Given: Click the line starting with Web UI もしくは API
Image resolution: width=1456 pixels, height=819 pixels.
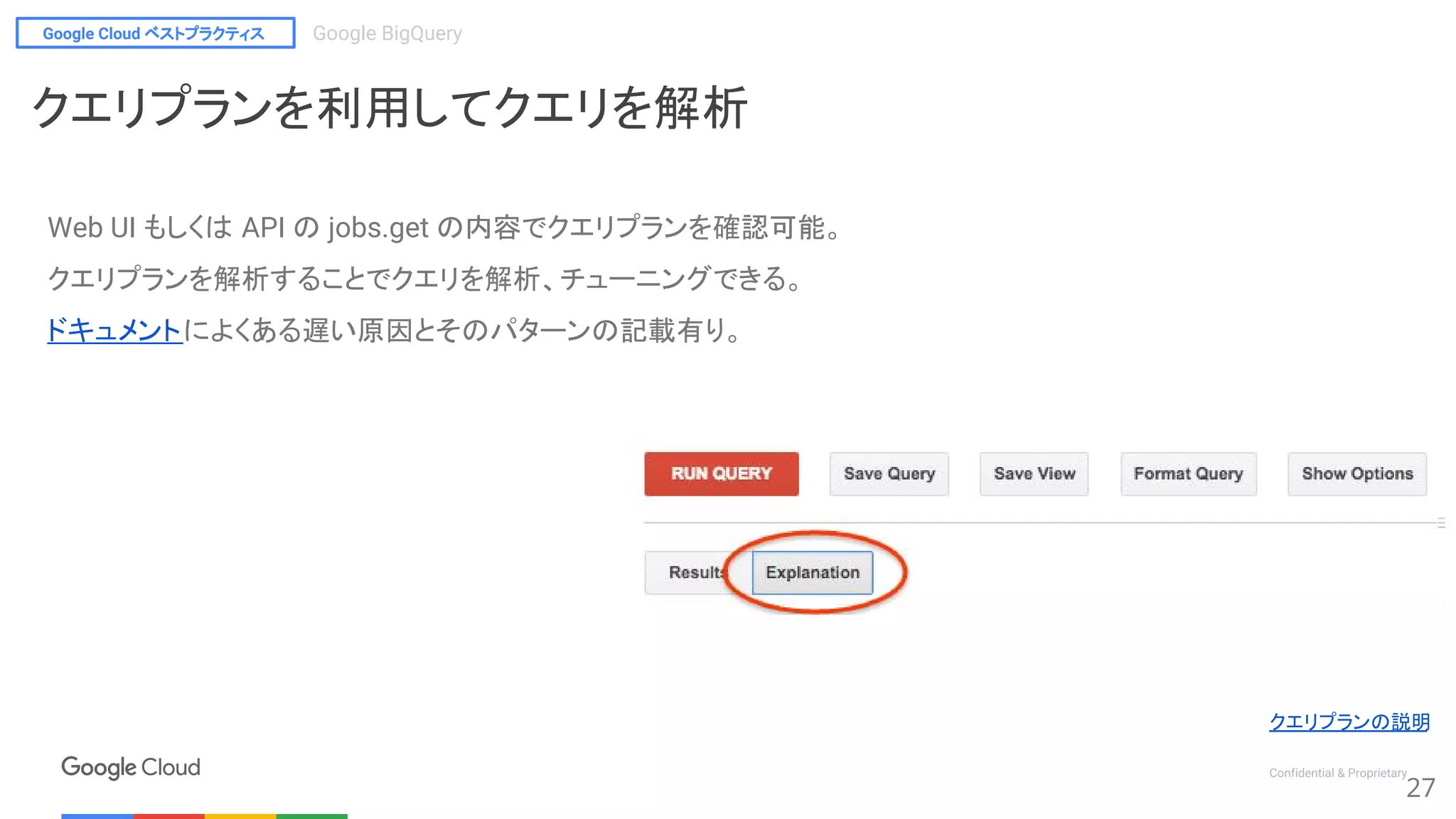Looking at the screenshot, I should (445, 228).
